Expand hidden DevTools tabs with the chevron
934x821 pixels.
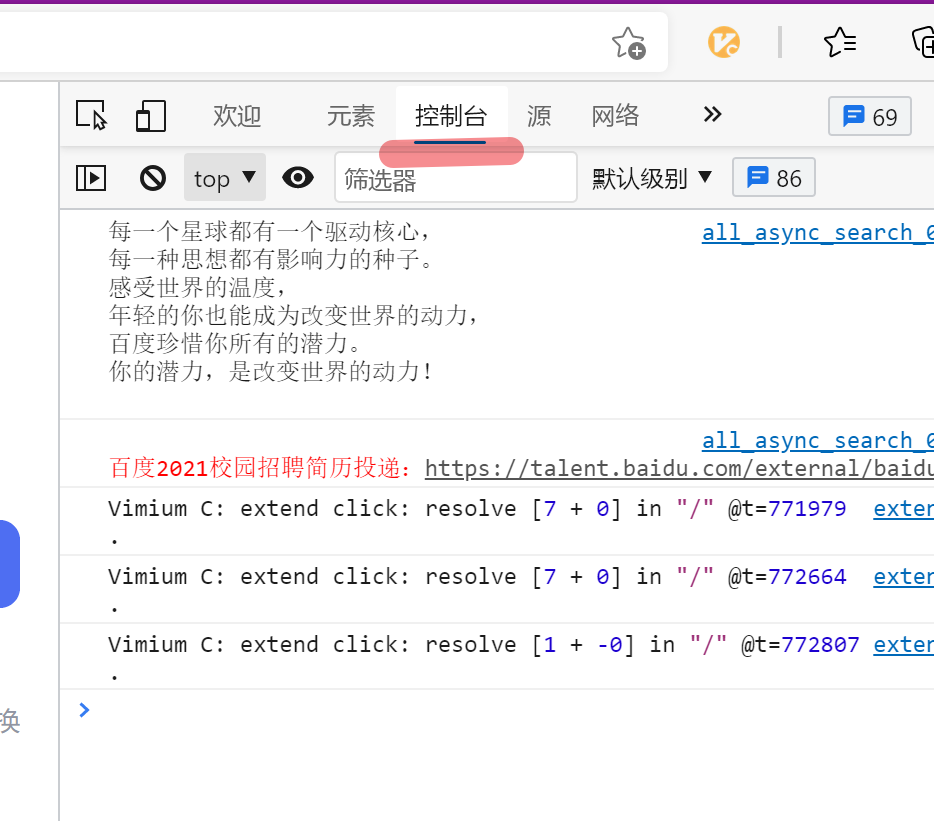(711, 114)
